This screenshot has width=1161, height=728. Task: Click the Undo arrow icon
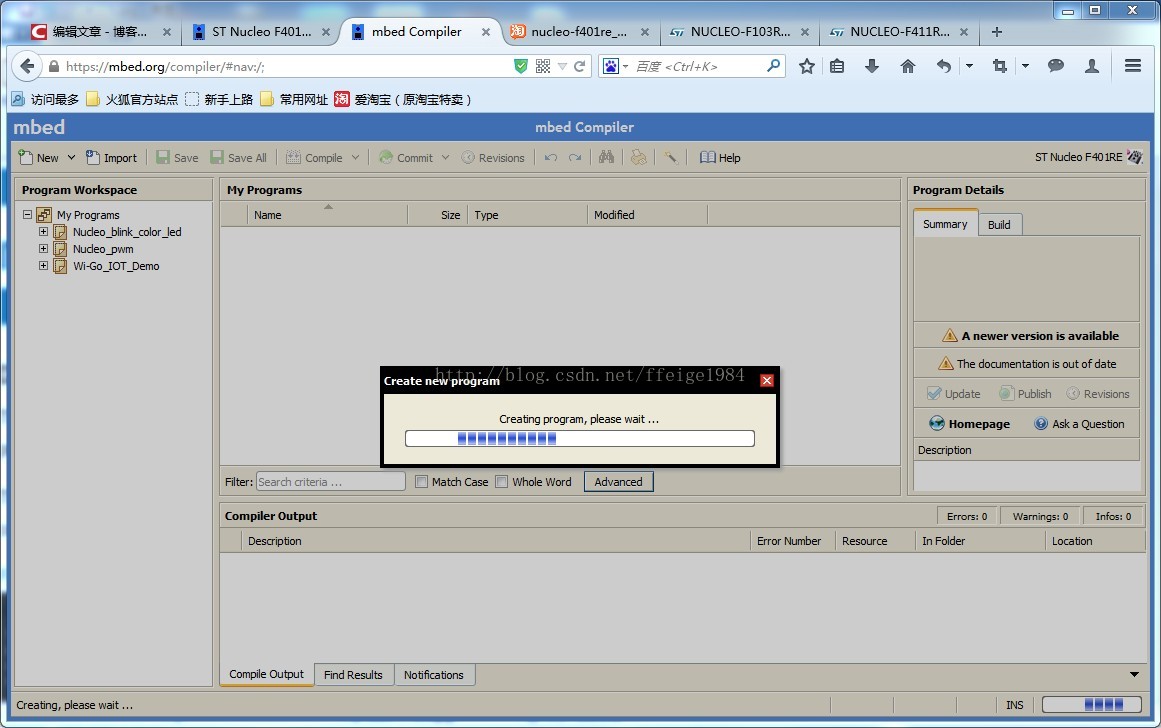(551, 158)
